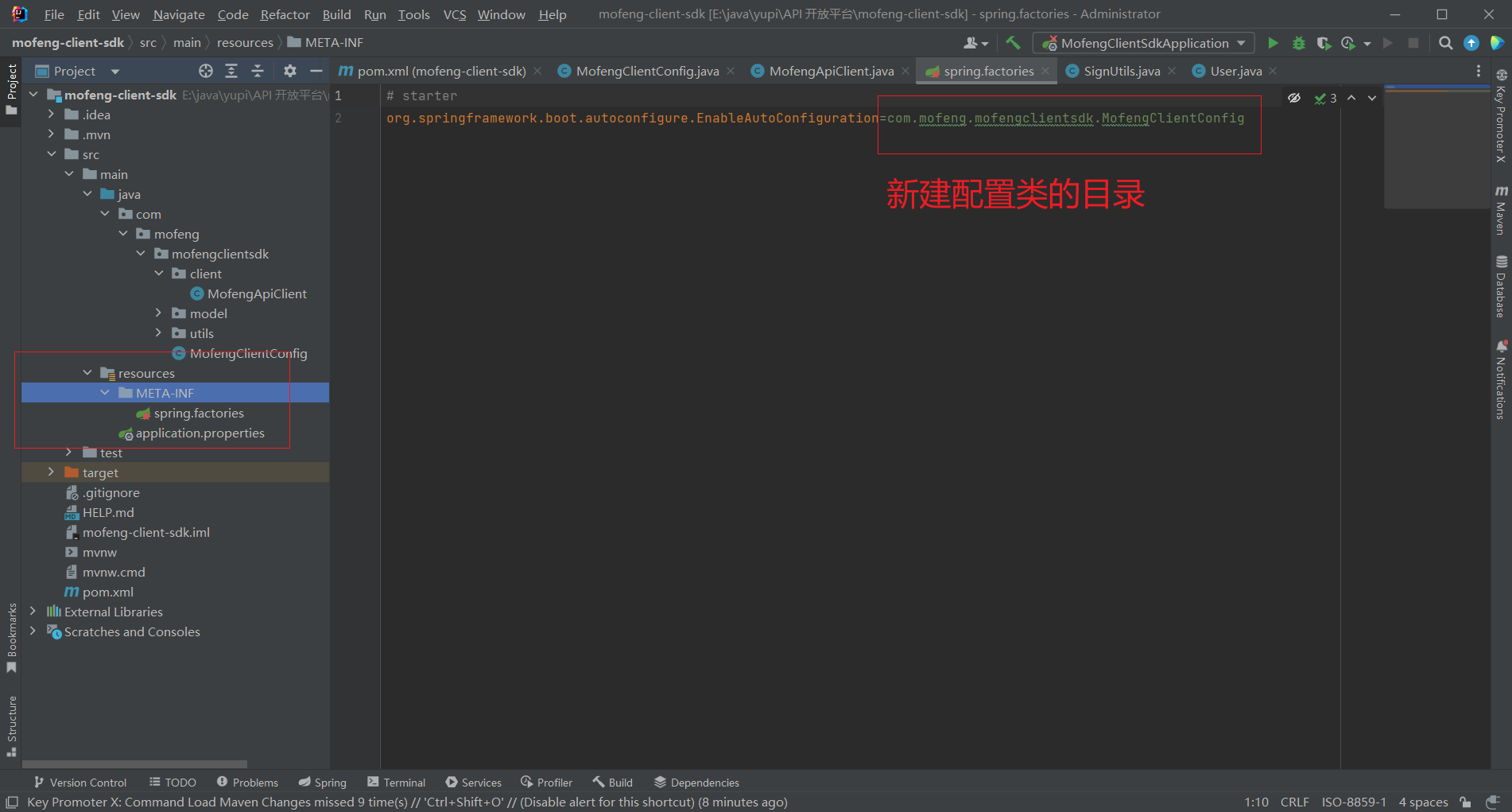This screenshot has height=812, width=1512.
Task: Expand the .mvn folder
Action: point(51,134)
